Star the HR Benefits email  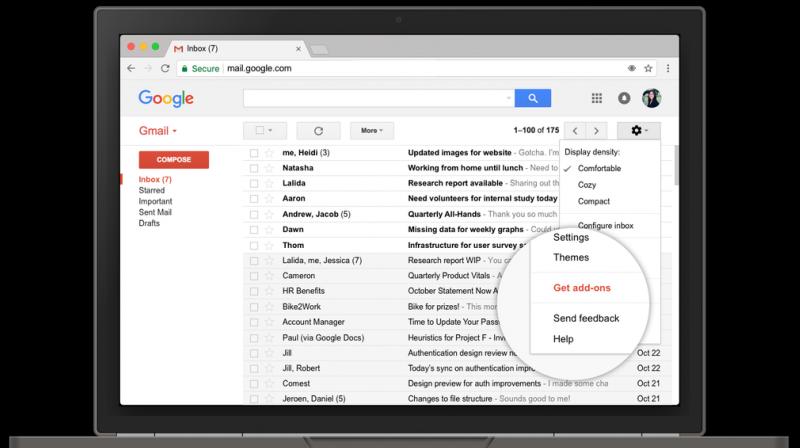[269, 291]
